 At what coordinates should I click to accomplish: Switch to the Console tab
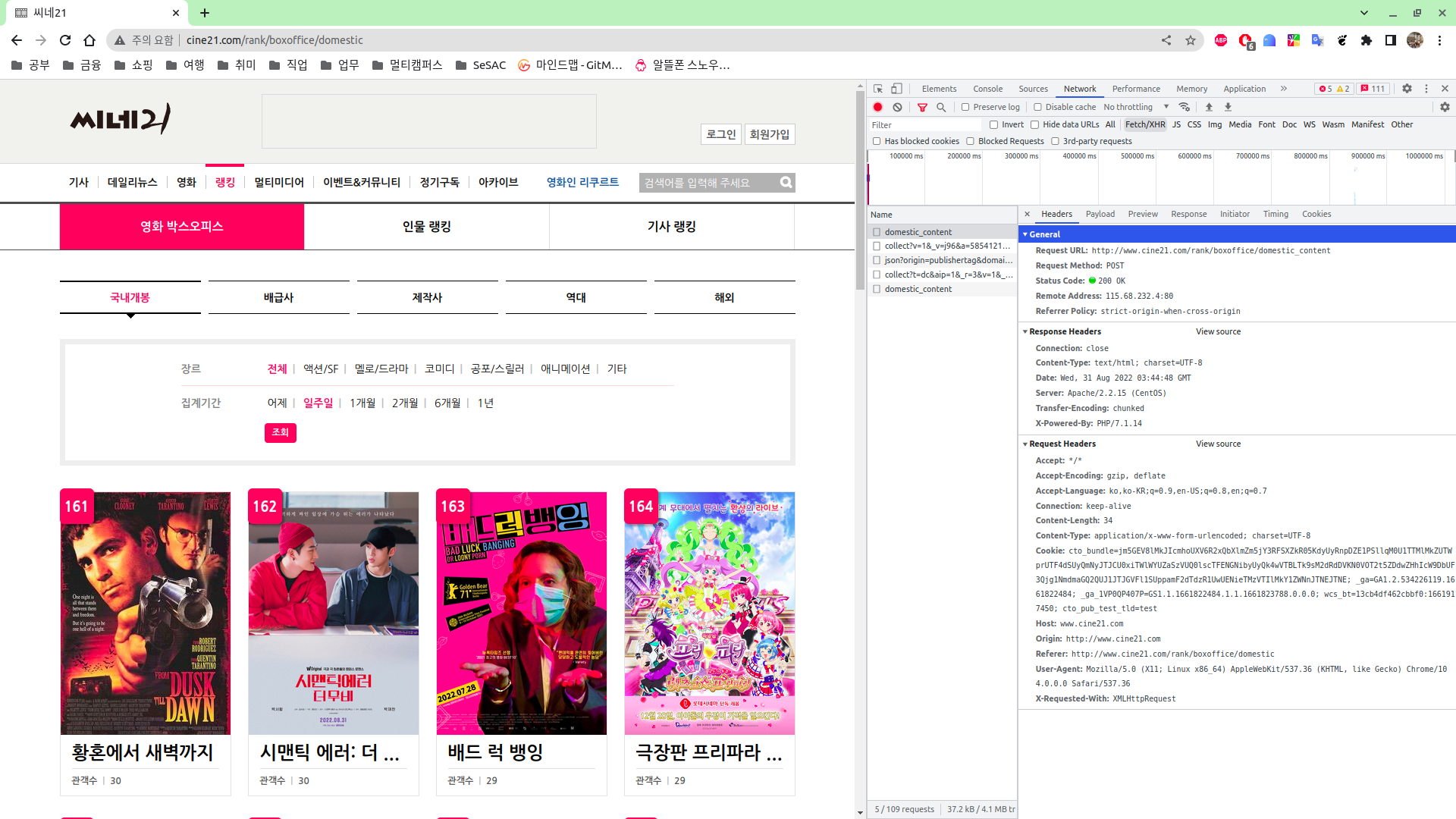pos(987,89)
